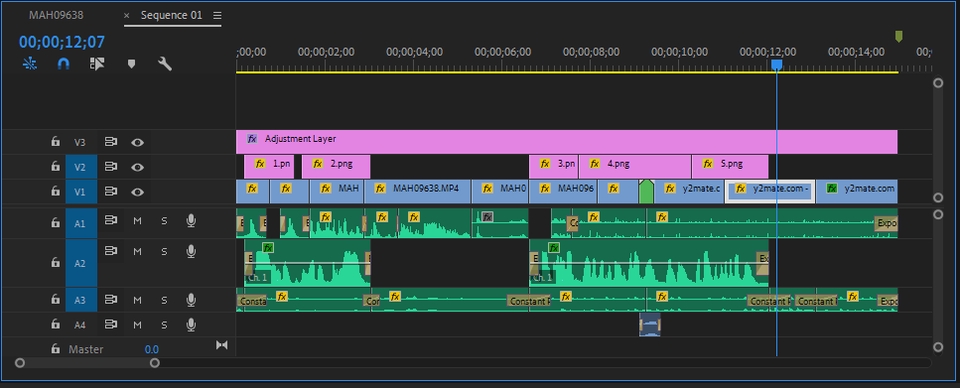Grab the video tracks vertical scroll handle
The image size is (960, 388).
(938, 197)
